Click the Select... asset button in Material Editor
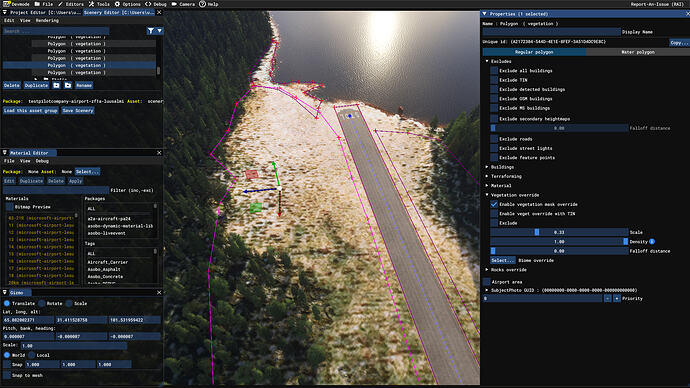The height and width of the screenshot is (388, 690). [x=87, y=172]
